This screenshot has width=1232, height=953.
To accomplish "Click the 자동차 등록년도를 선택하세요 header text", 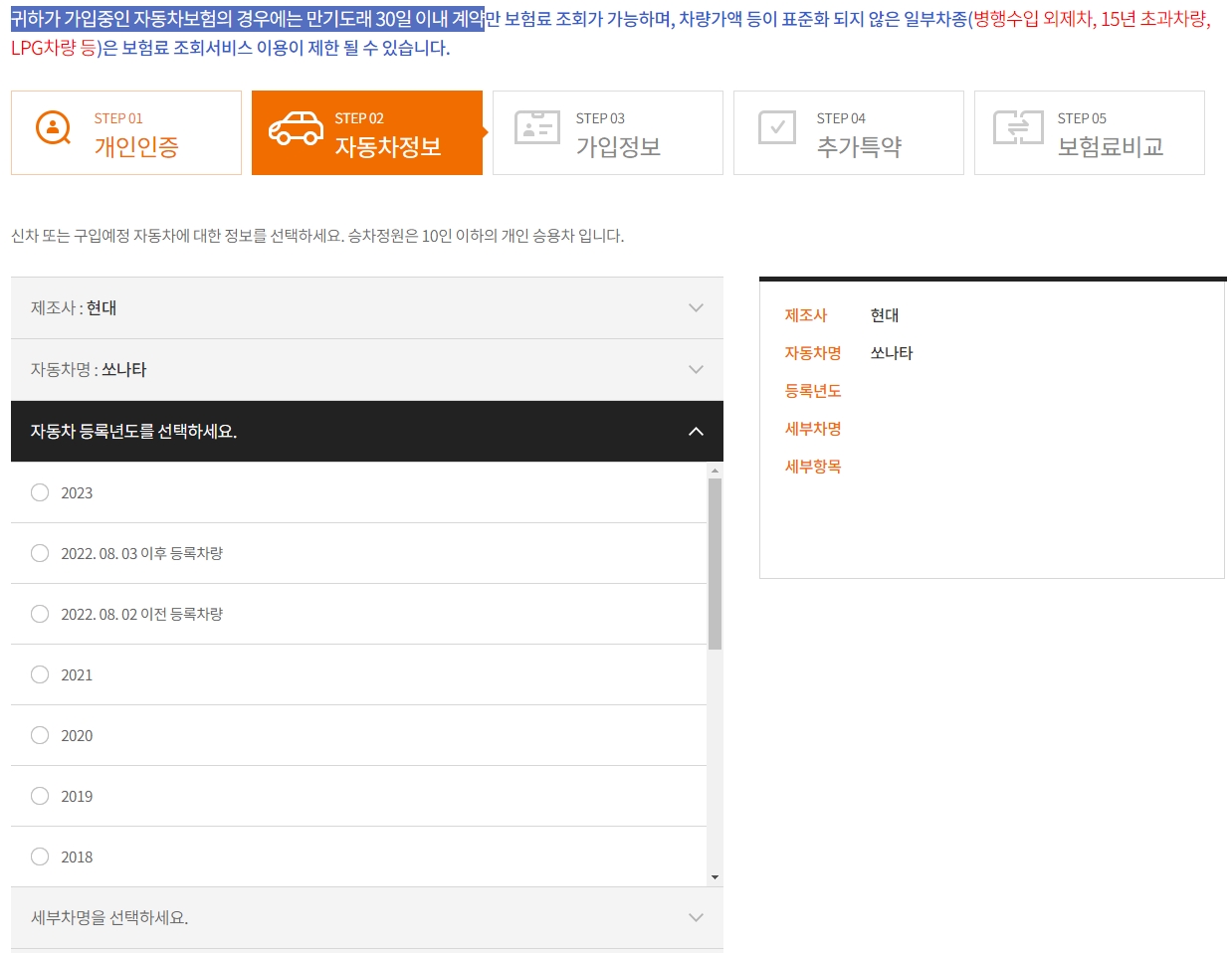I will [133, 432].
